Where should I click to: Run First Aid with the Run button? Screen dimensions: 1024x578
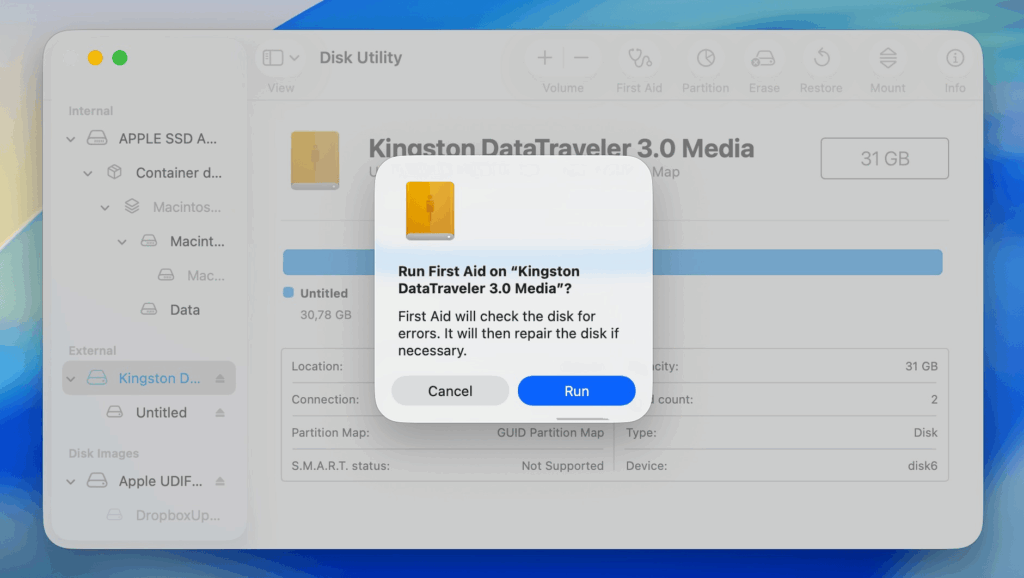576,391
